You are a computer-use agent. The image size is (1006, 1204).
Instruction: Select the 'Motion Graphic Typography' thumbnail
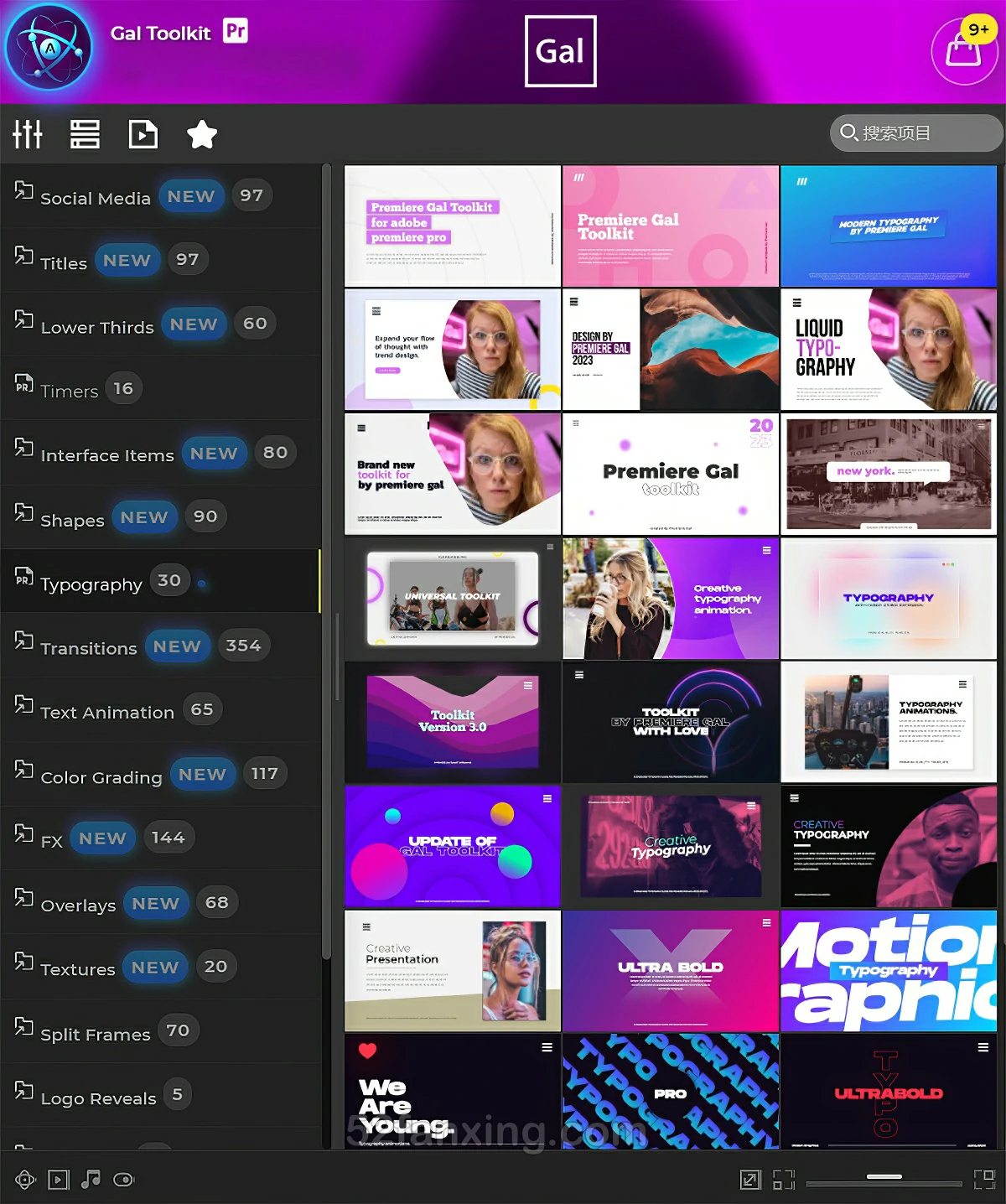click(889, 971)
